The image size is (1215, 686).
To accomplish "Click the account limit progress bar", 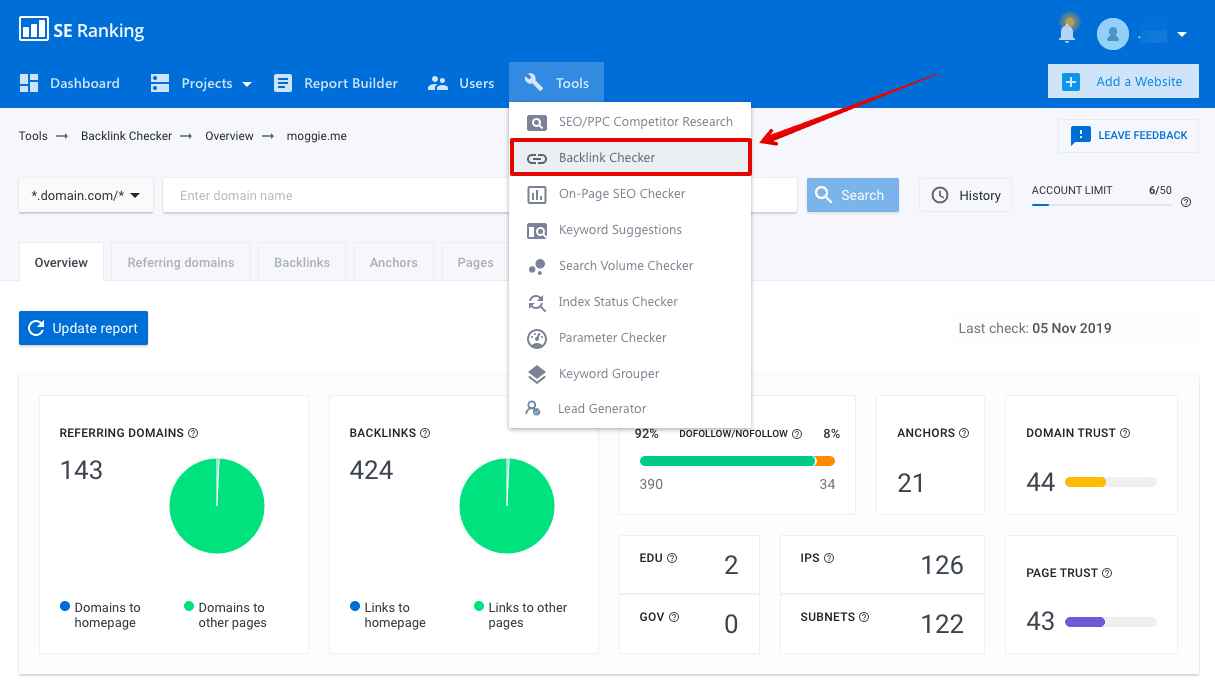I will [1101, 205].
